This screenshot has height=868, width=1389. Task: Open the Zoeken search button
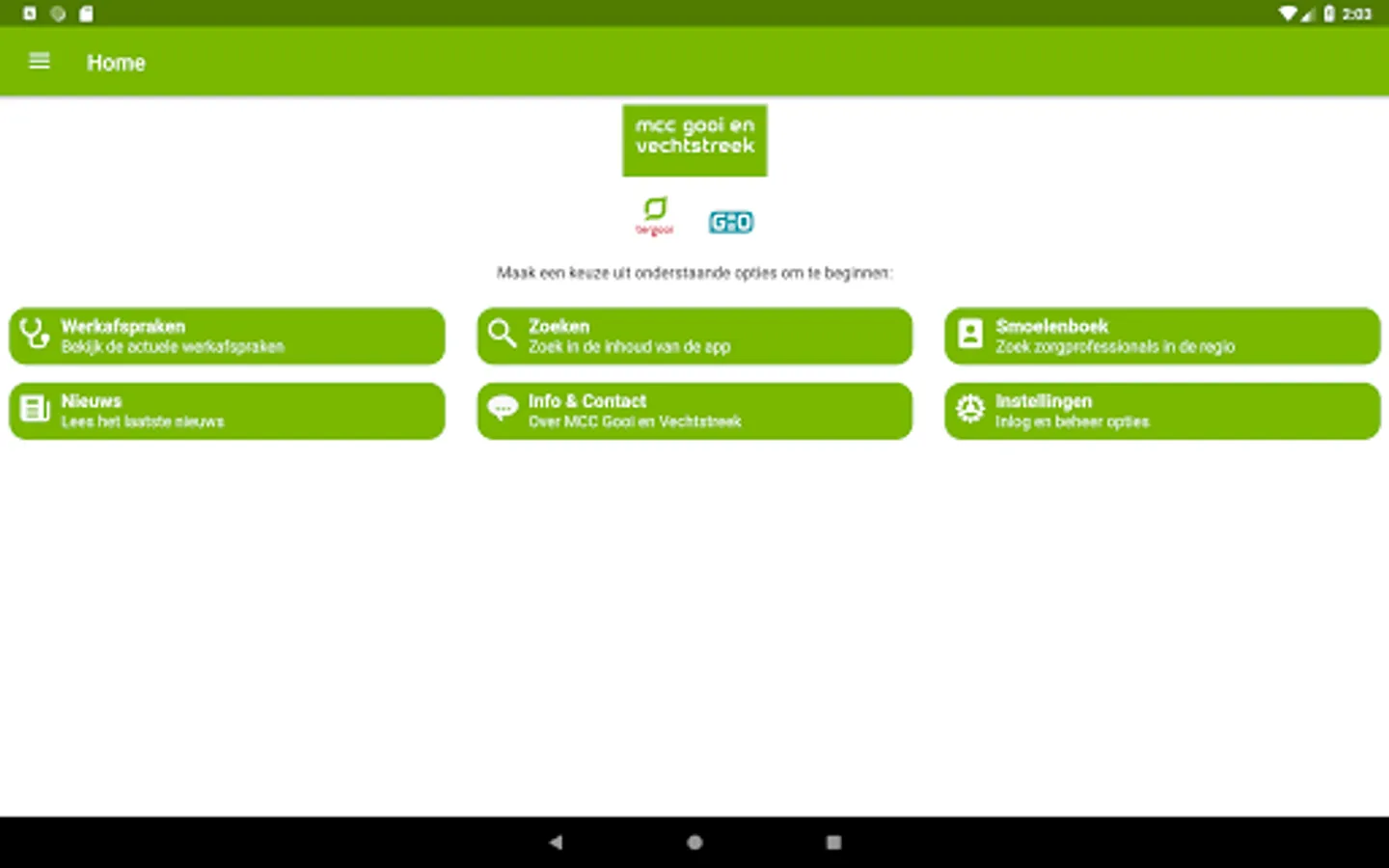[694, 336]
